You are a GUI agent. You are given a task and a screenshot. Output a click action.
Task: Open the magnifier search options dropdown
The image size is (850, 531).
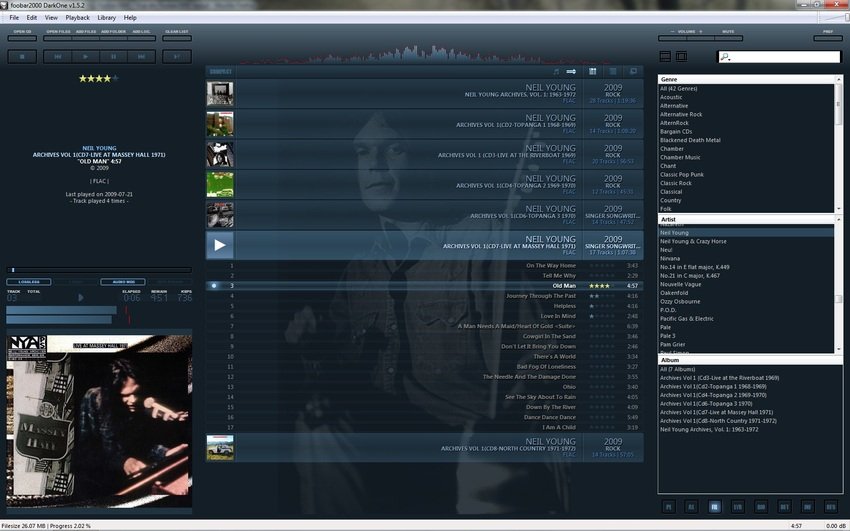click(725, 57)
